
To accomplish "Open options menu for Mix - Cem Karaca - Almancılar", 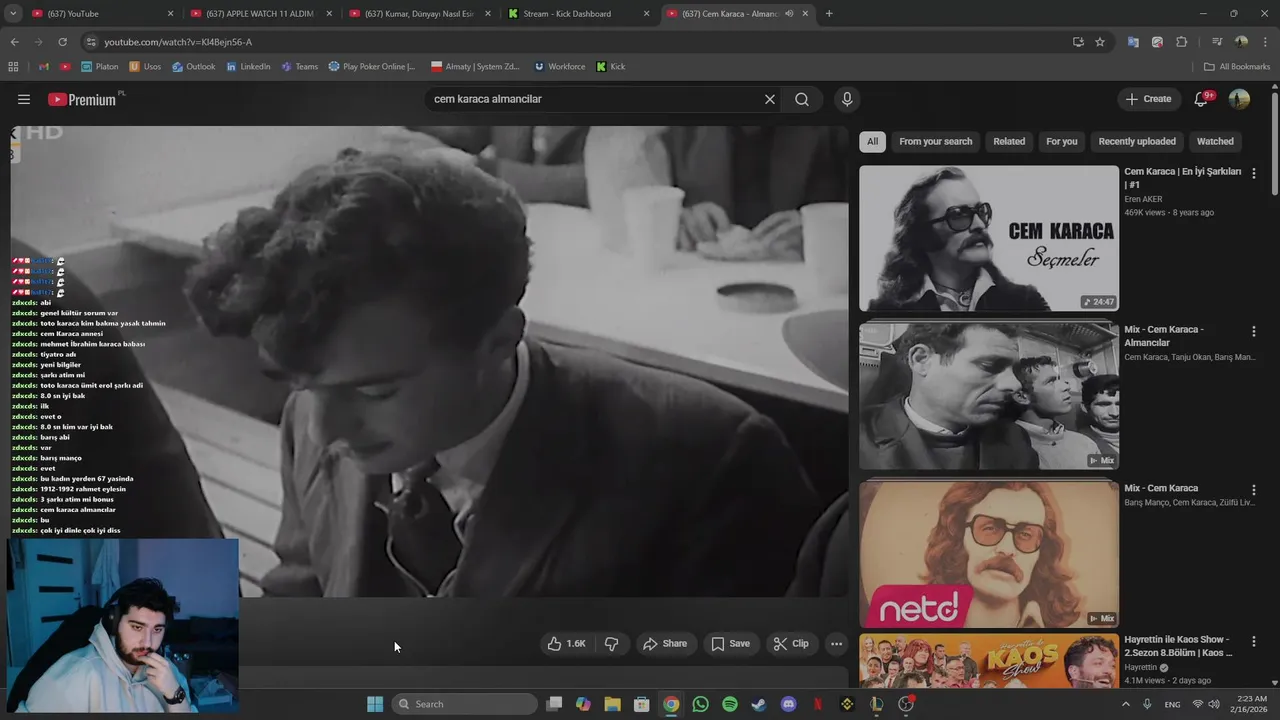I will coord(1253,331).
